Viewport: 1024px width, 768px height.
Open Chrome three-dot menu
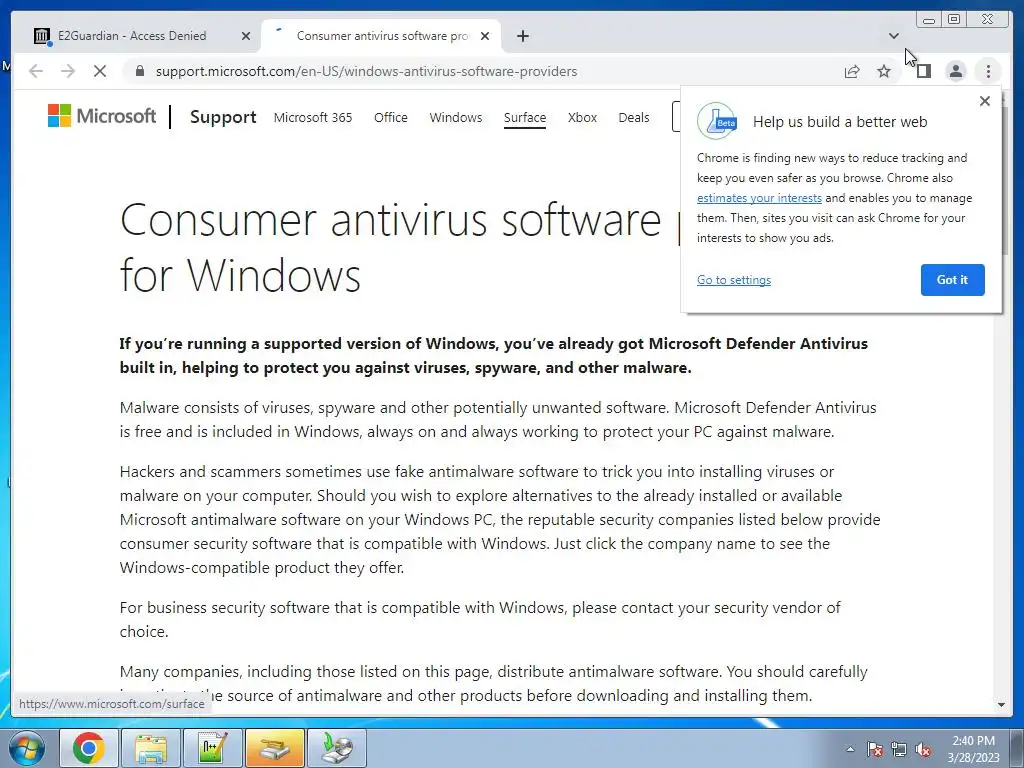(x=988, y=71)
